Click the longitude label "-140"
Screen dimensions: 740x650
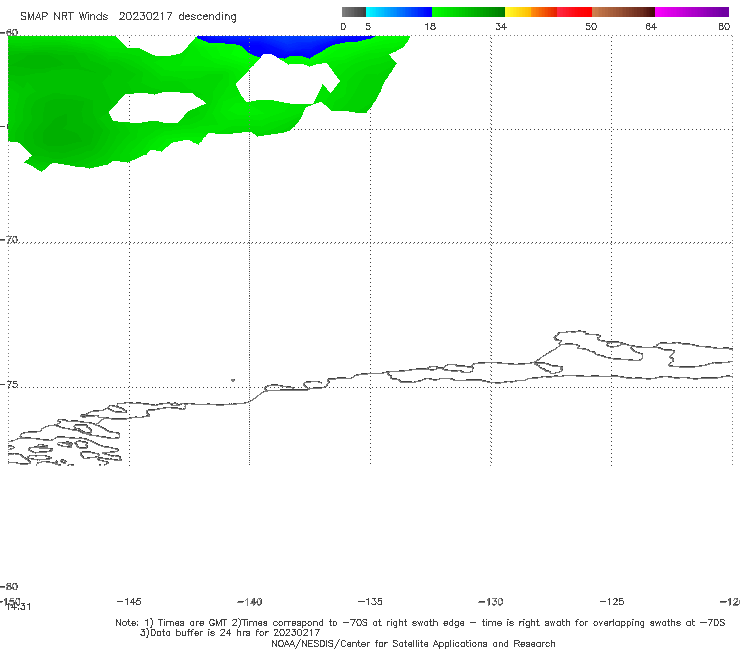click(250, 601)
